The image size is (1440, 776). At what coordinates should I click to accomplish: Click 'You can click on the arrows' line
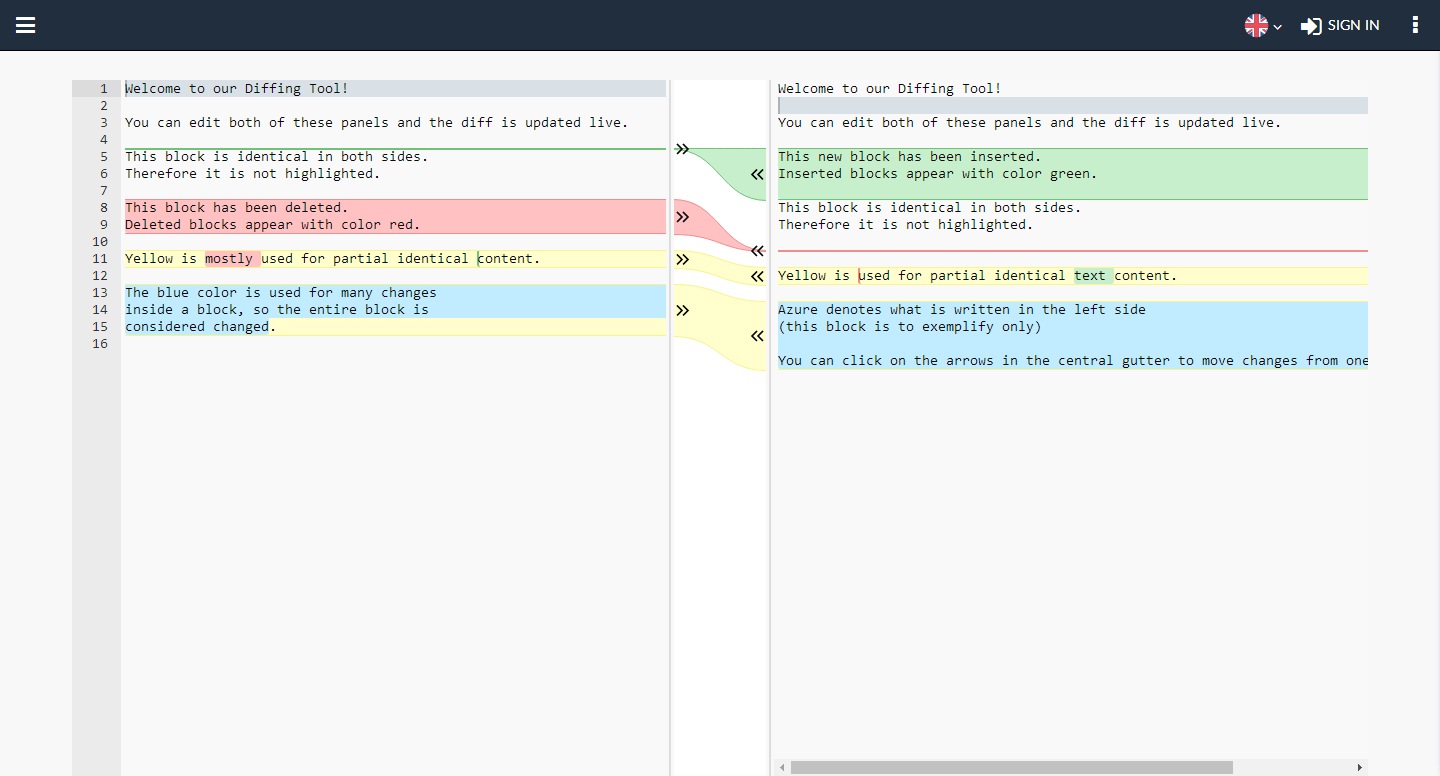(1073, 360)
